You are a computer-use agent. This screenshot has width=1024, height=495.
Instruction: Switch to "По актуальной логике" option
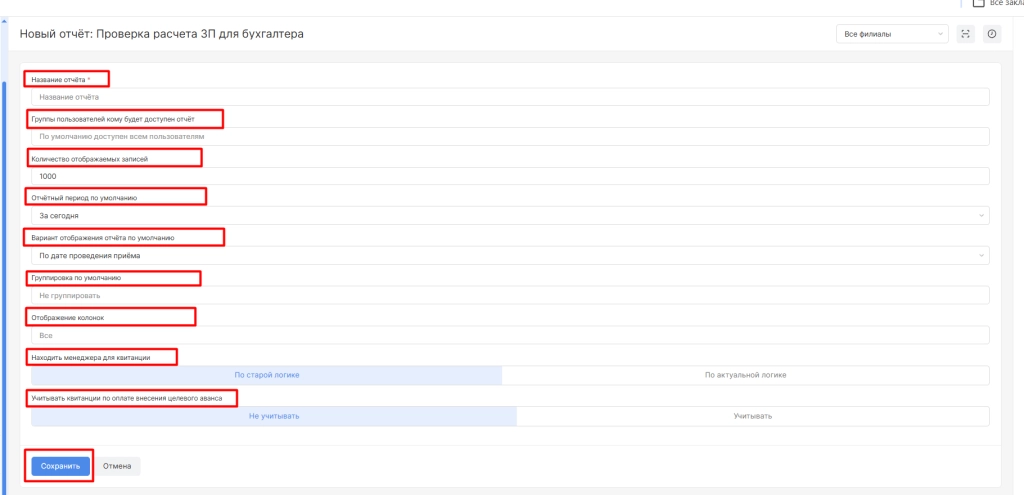(745, 375)
